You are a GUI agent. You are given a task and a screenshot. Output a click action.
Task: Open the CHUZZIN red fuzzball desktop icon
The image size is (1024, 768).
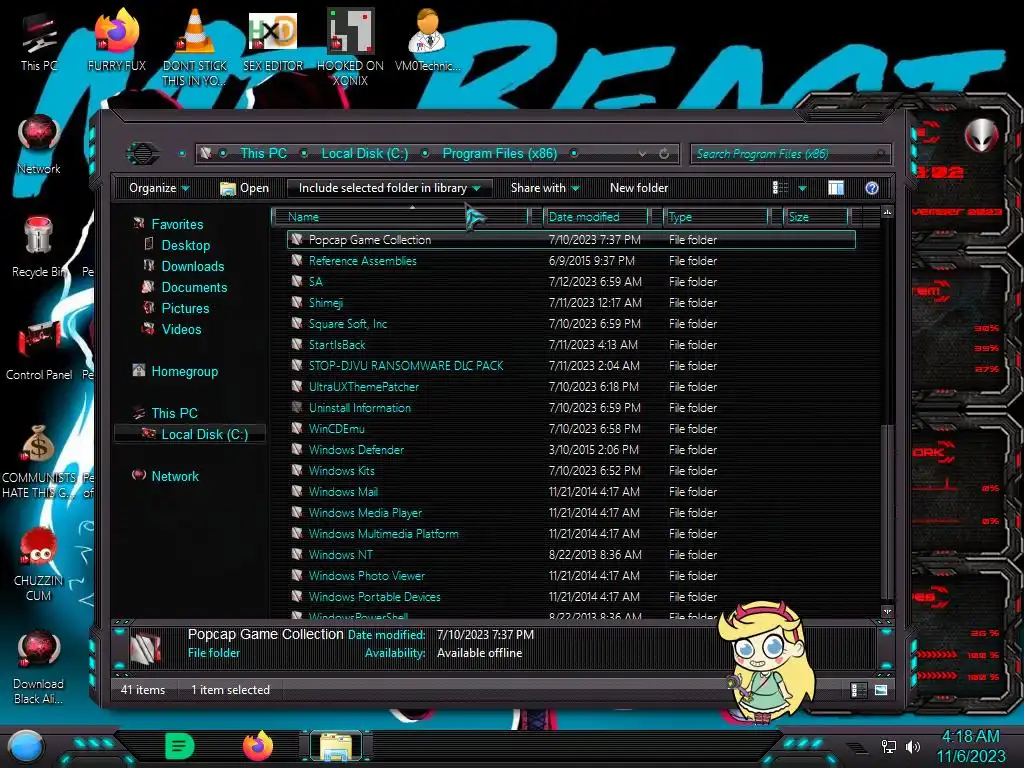coord(39,564)
